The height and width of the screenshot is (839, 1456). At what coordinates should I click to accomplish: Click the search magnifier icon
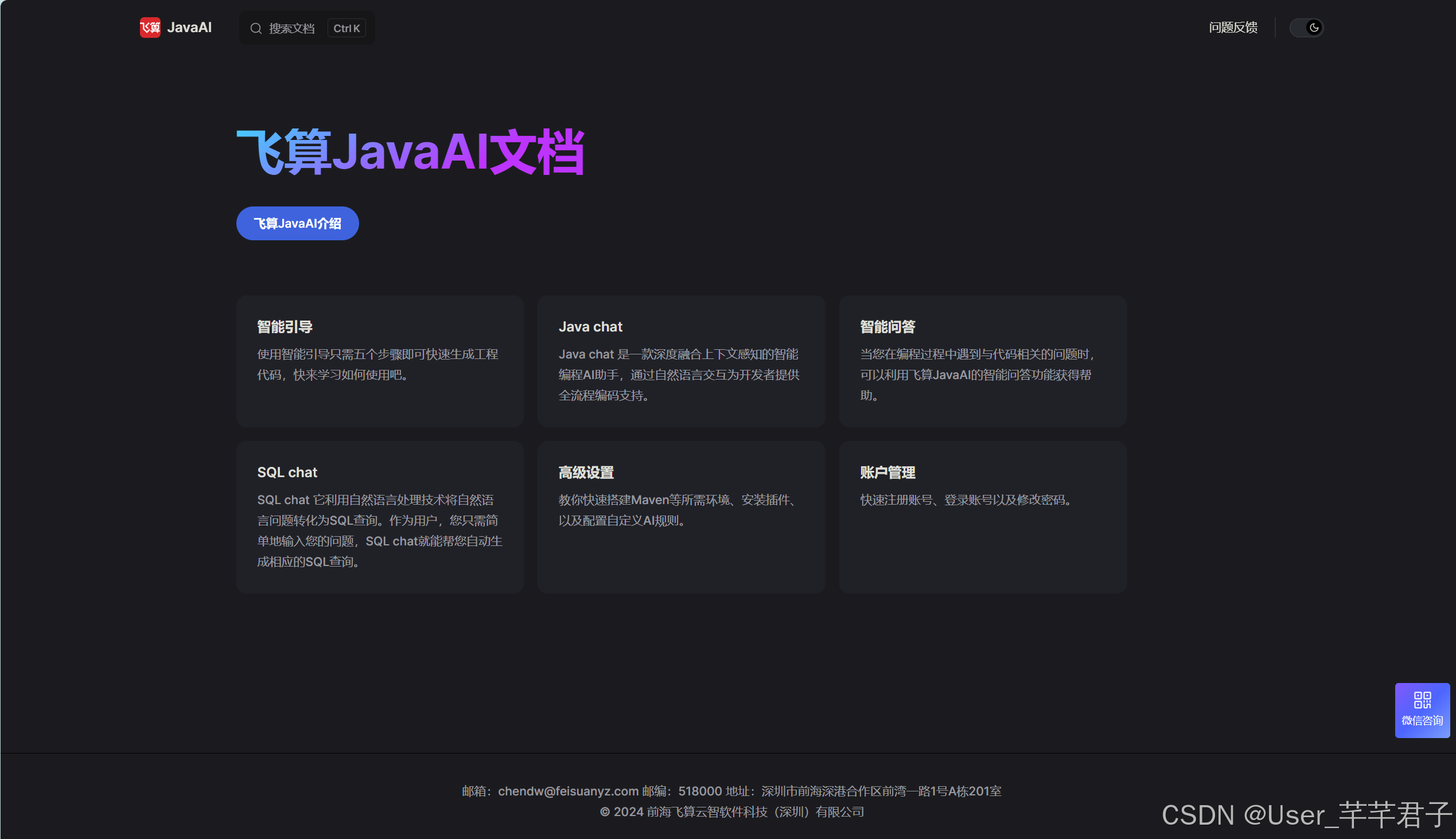coord(256,28)
